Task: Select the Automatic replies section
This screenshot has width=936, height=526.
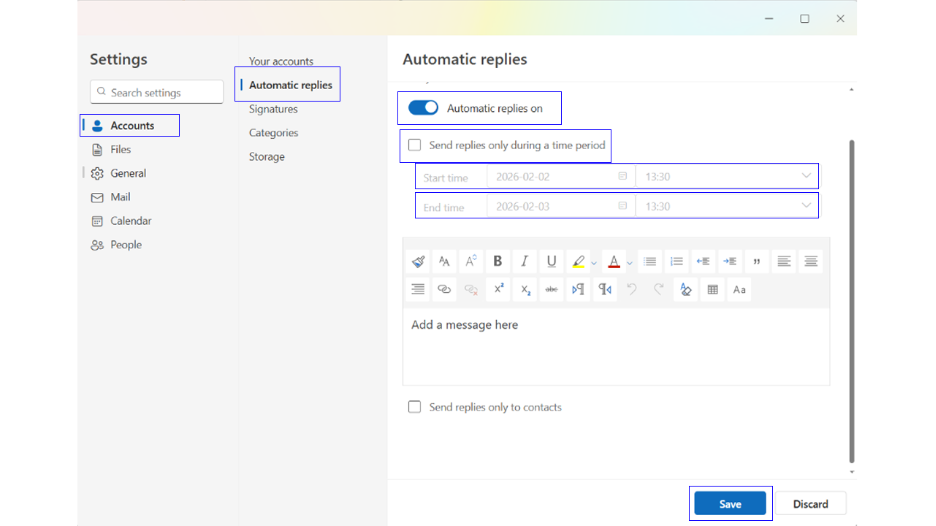Action: click(290, 85)
